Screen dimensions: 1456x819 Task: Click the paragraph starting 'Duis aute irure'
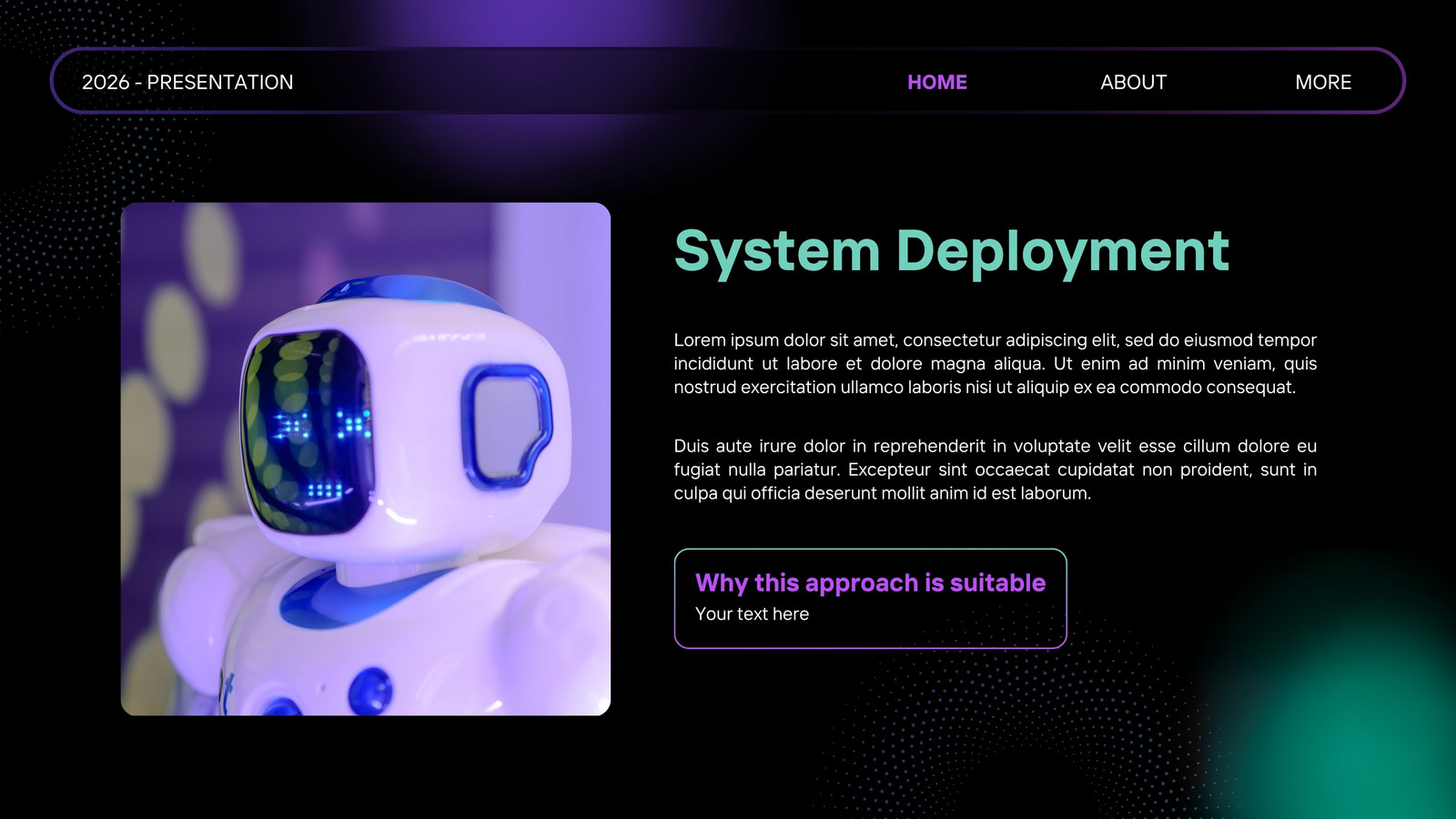pyautogui.click(x=995, y=470)
